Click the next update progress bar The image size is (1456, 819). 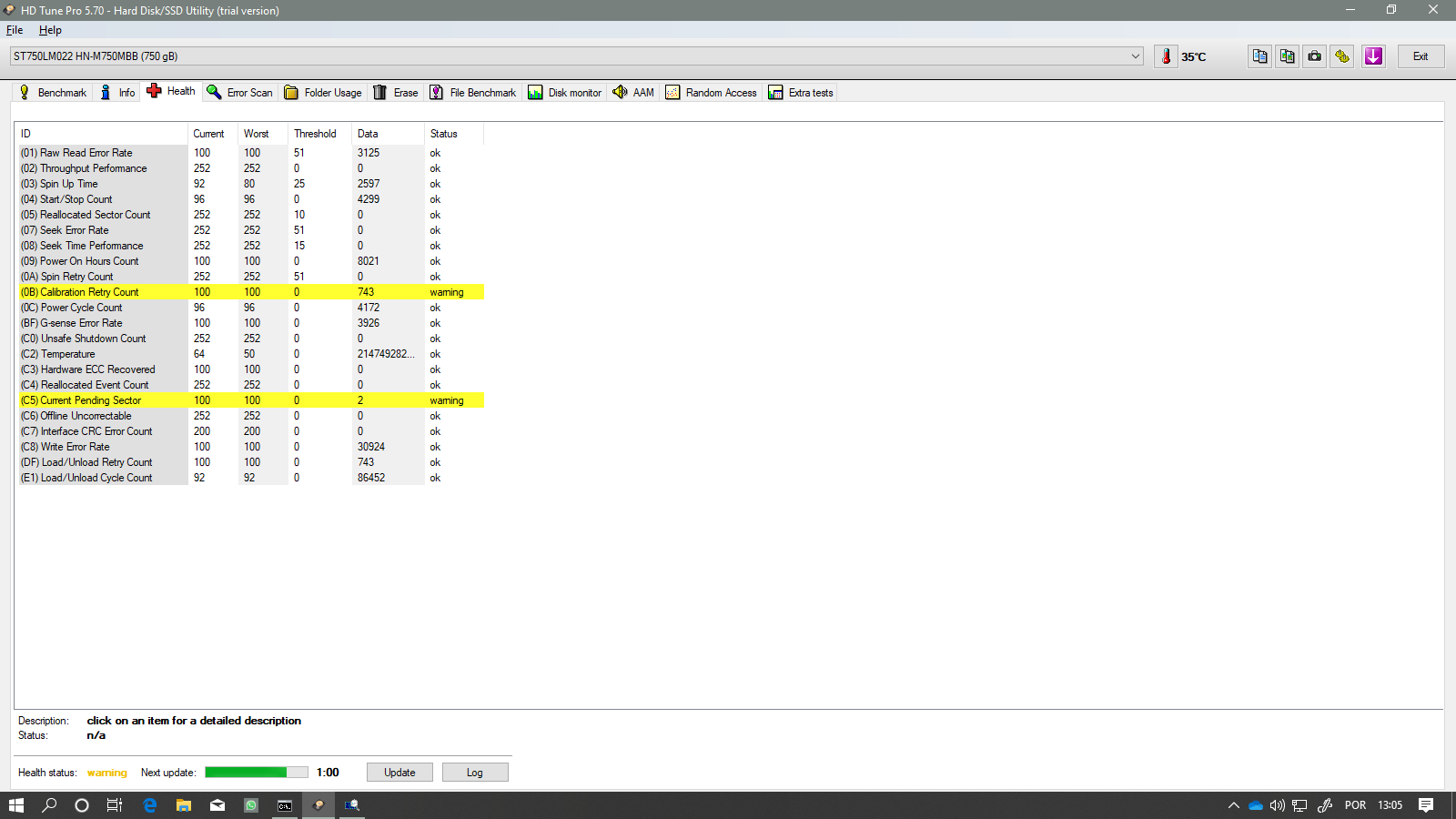[257, 773]
